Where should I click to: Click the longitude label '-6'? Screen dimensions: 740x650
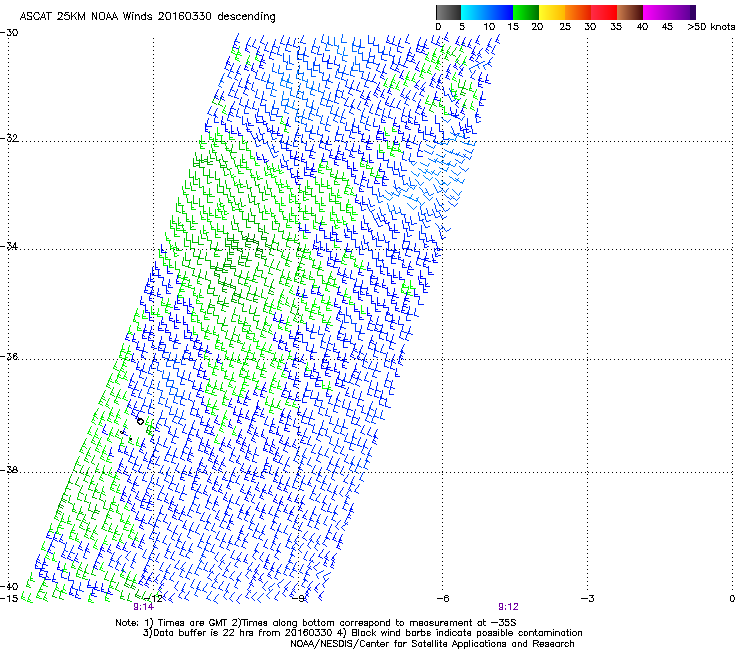tap(443, 599)
